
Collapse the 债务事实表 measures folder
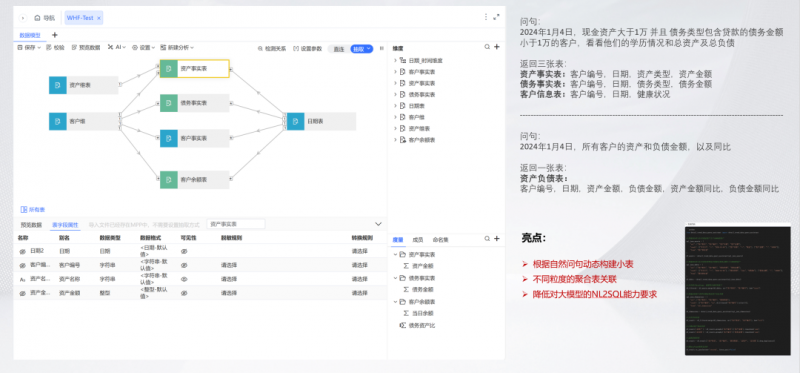point(395,278)
